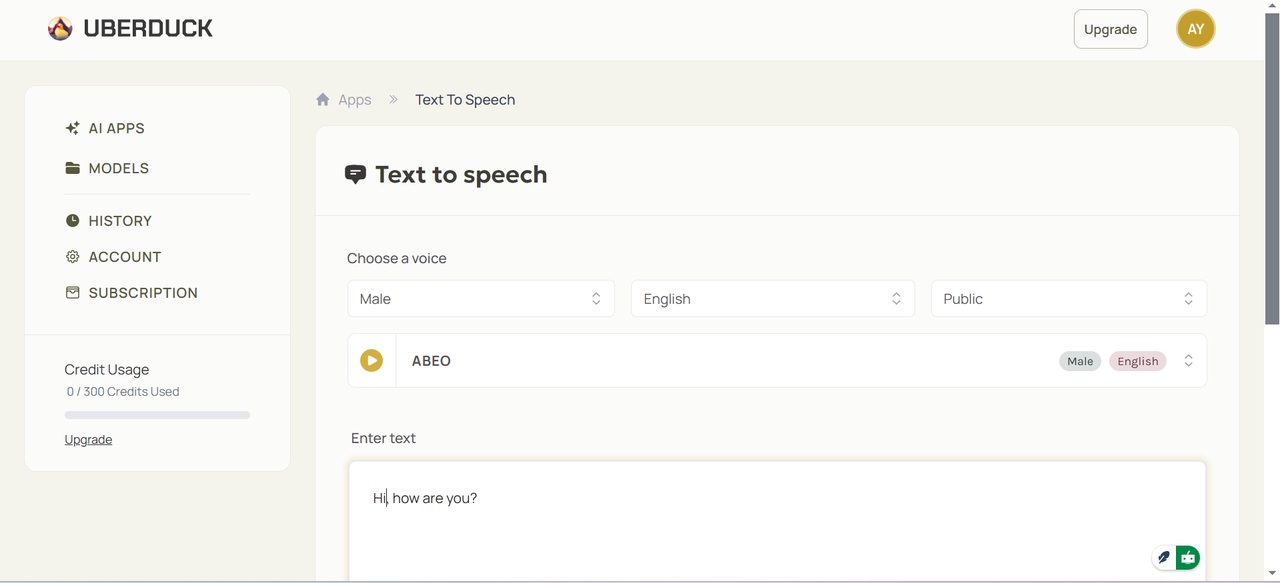The height and width of the screenshot is (583, 1280).
Task: Click the English tag on ABEO
Action: [1138, 361]
